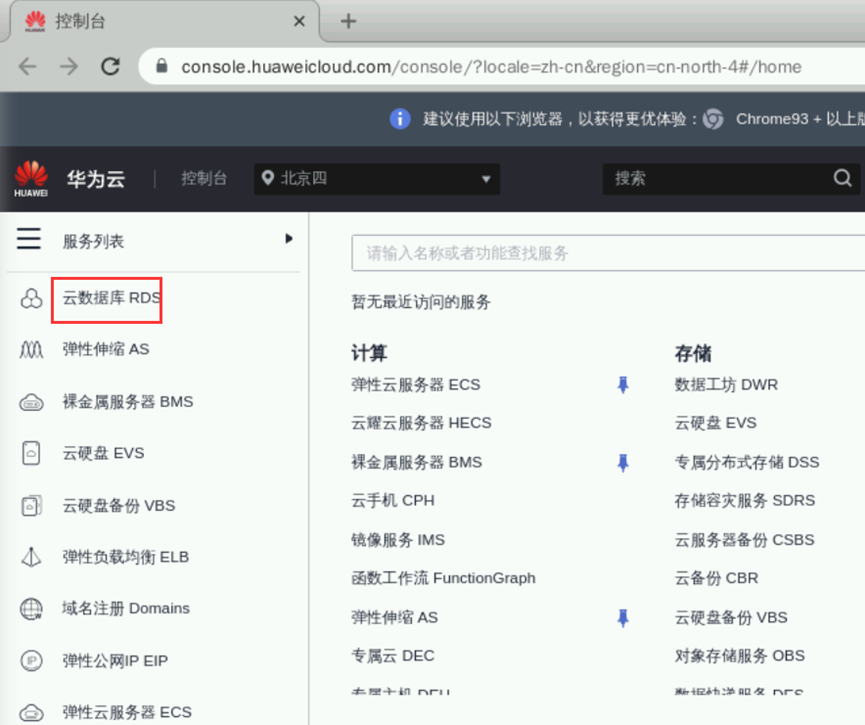Open the hamburger service list menu icon
865x725 pixels.
click(29, 239)
